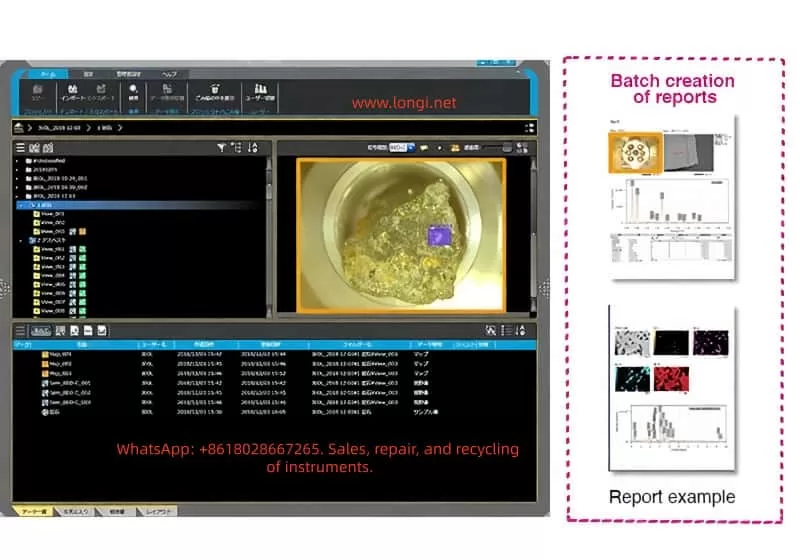
Task: Click the Name column header in data list
Action: click(80, 343)
